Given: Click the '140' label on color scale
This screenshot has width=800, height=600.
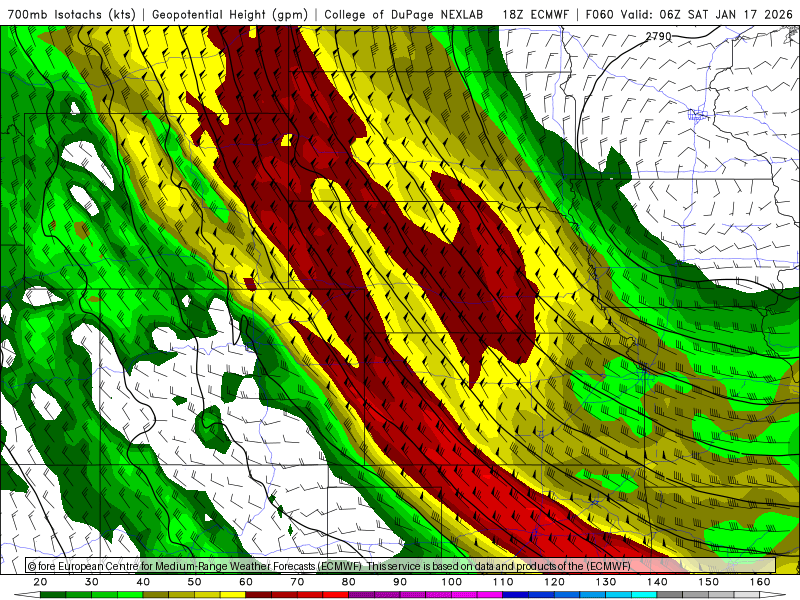Looking at the screenshot, I should click(657, 582).
